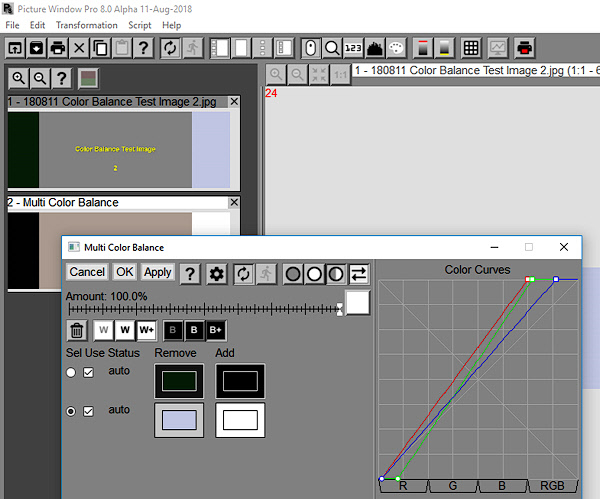Click the paste clipboard icon in main toolbar
The width and height of the screenshot is (600, 499).
point(122,48)
